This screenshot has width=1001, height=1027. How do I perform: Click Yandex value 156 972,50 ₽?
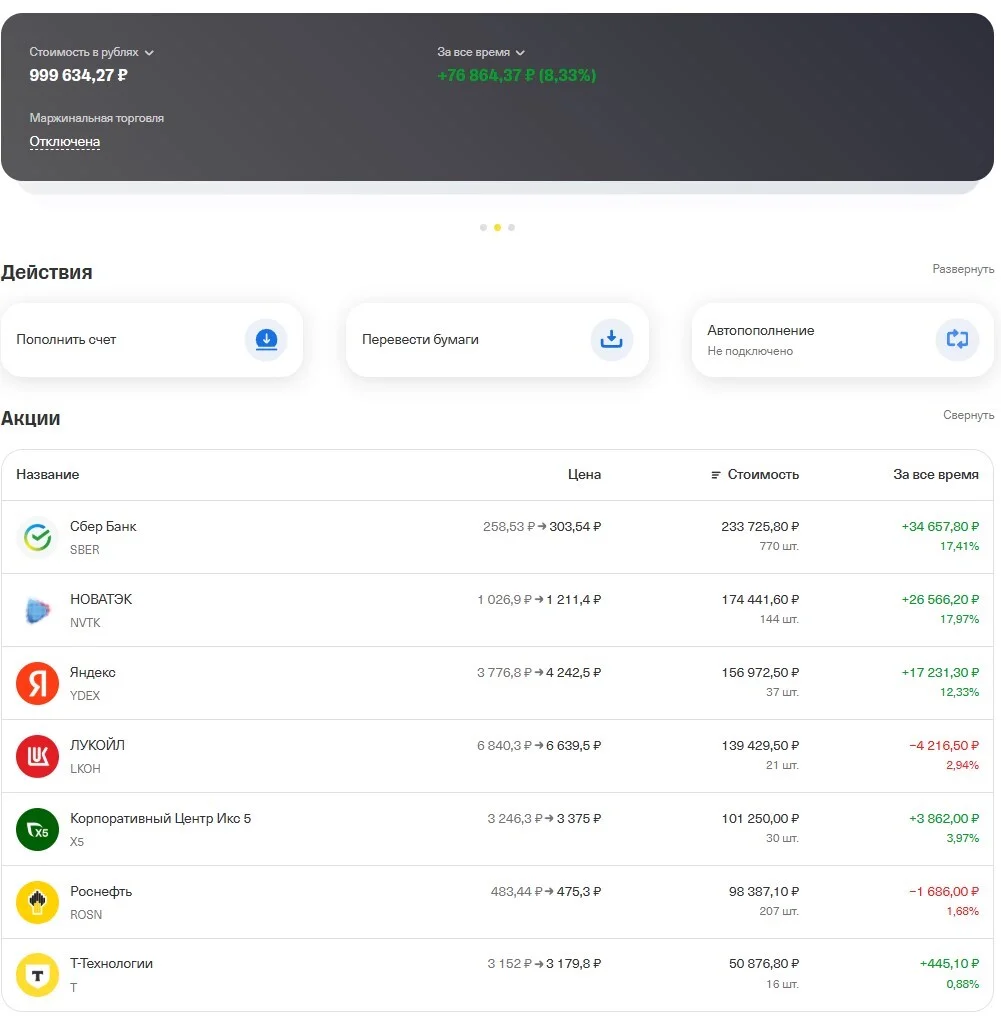click(760, 673)
